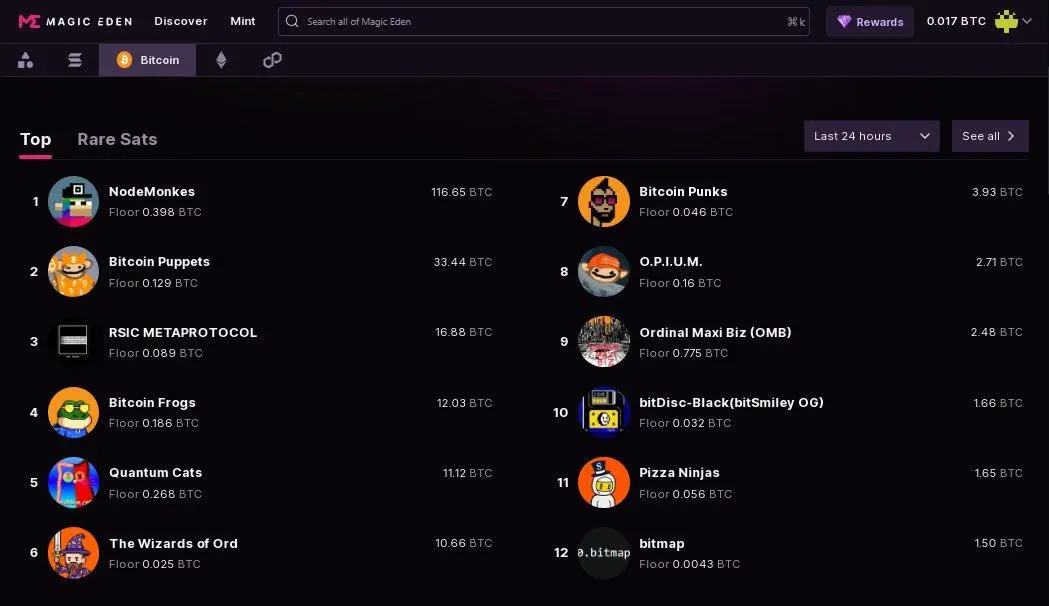Image resolution: width=1049 pixels, height=606 pixels.
Task: Click the Floor 0.0043 BTC text
Action: 690,564
